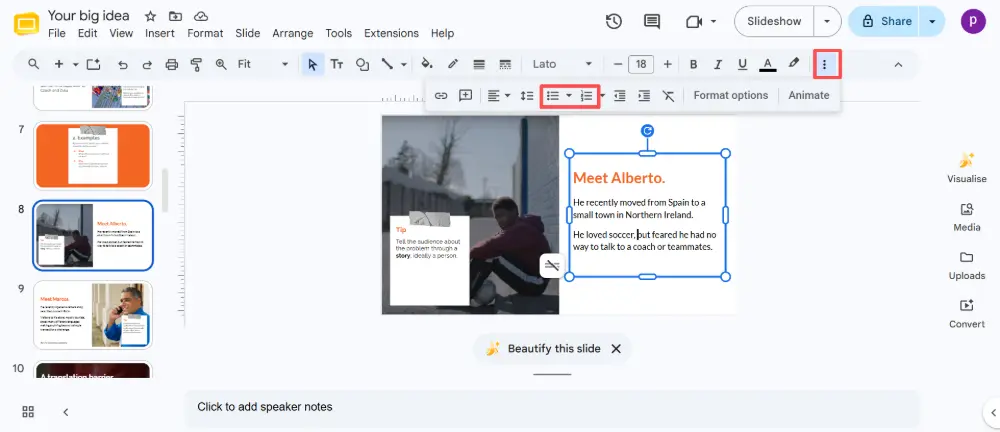Increase font size with plus button
The image size is (1000, 432).
668,64
